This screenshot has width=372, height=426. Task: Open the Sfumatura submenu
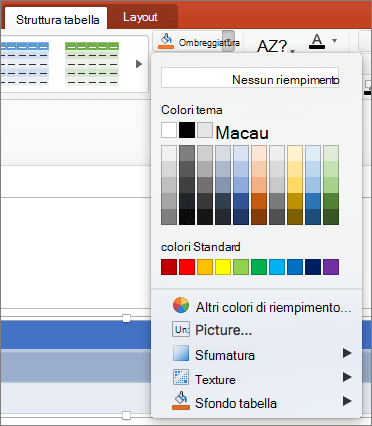coord(257,355)
